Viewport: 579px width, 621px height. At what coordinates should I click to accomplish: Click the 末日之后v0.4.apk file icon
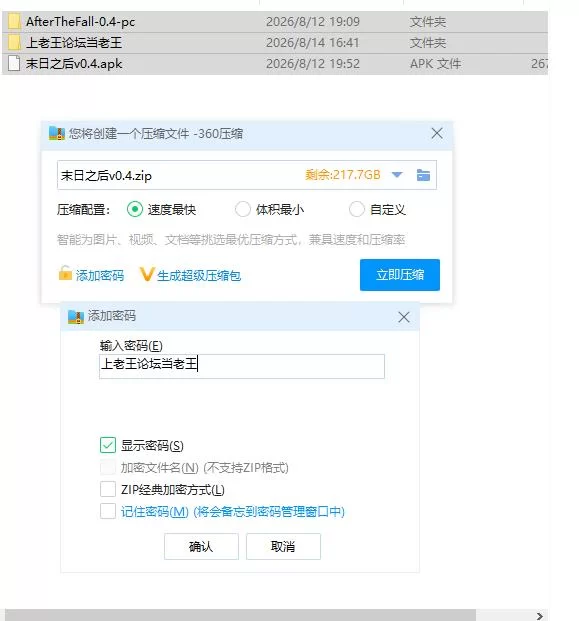click(14, 63)
